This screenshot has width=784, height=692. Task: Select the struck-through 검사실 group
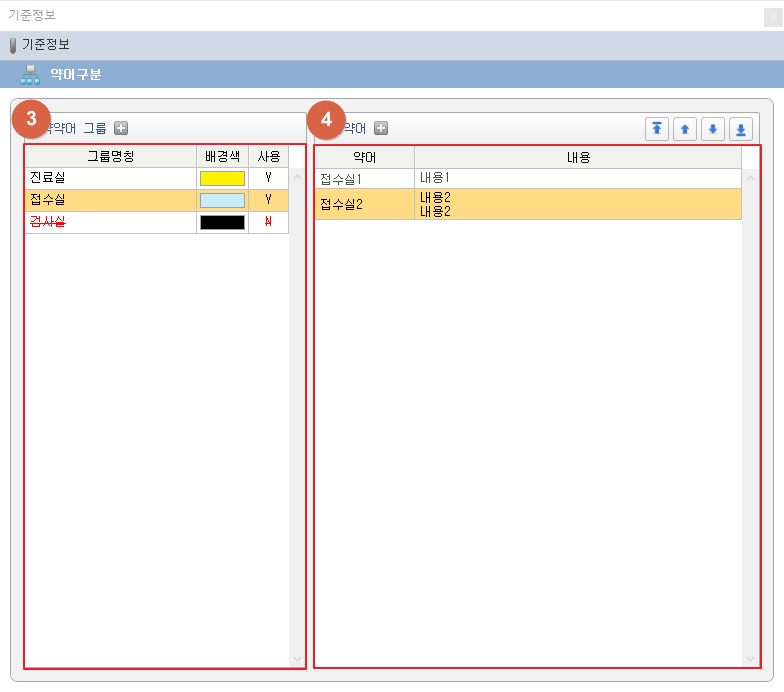pos(110,222)
